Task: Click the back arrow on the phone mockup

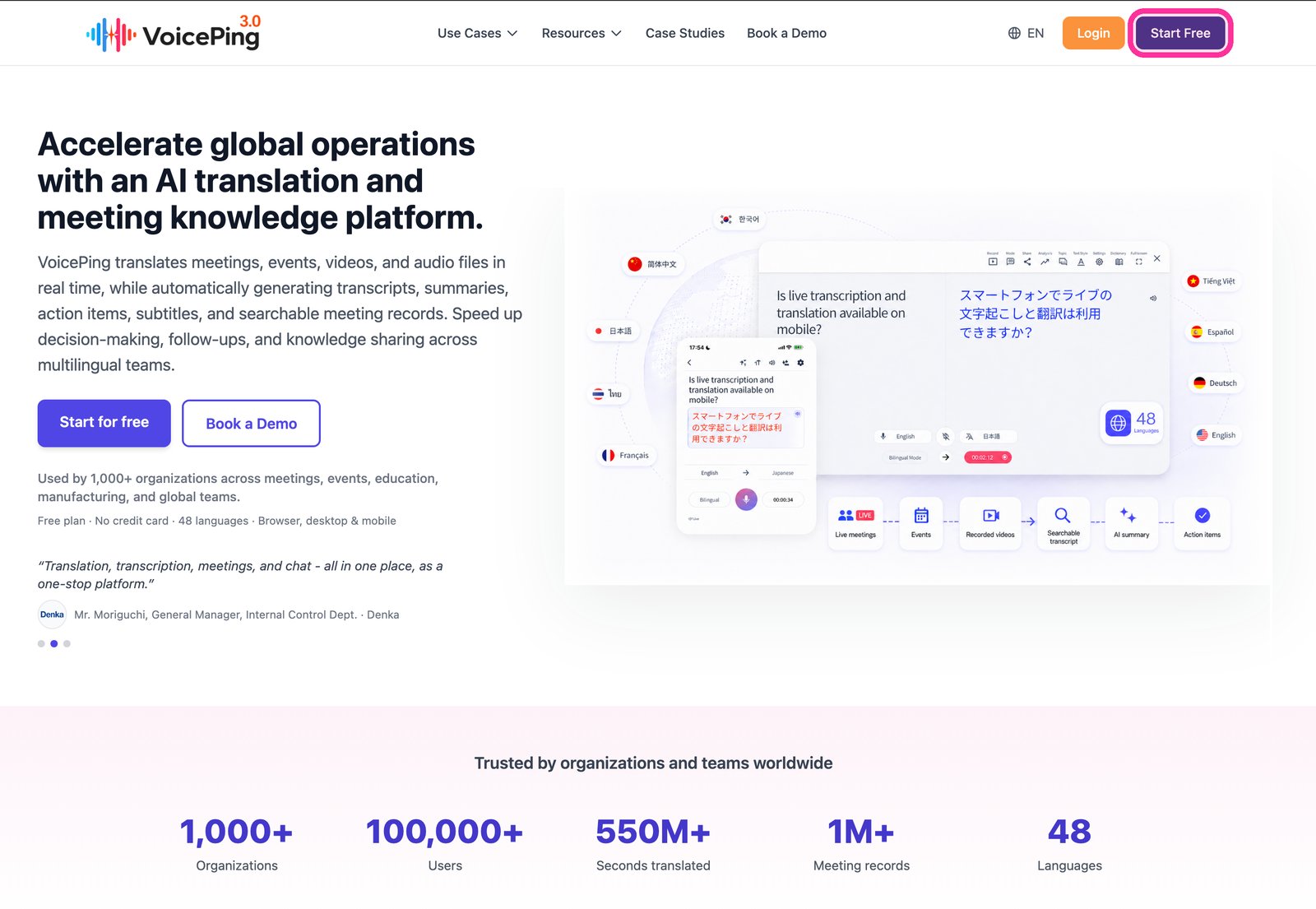Action: click(689, 362)
